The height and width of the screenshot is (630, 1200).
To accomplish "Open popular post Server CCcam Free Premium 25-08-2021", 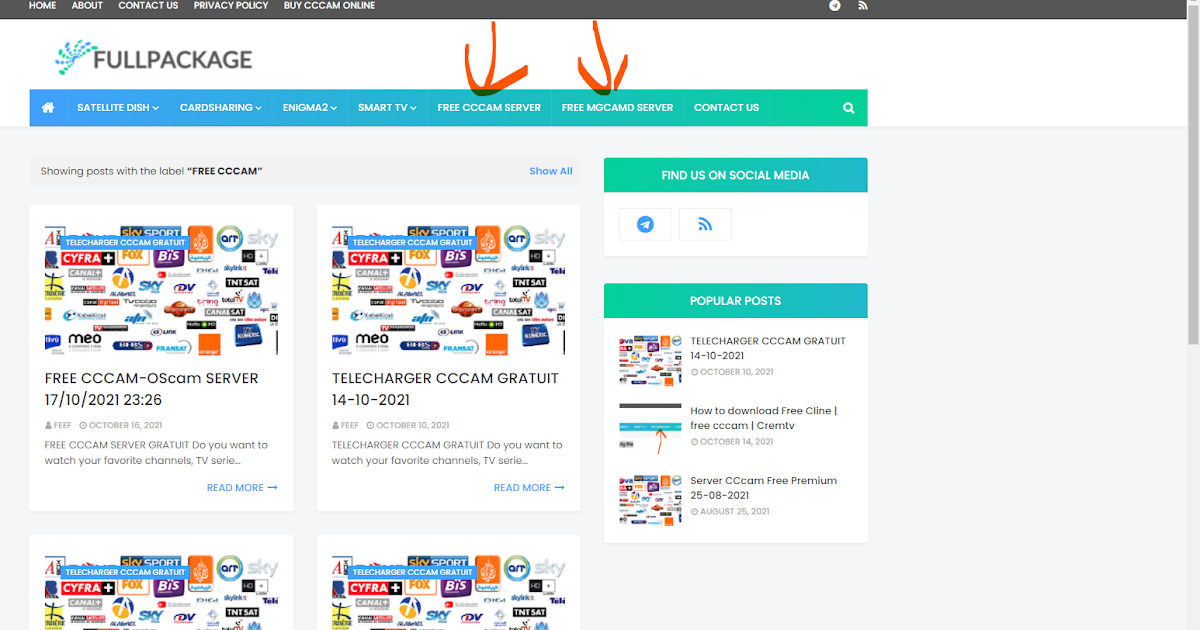I will pos(763,488).
